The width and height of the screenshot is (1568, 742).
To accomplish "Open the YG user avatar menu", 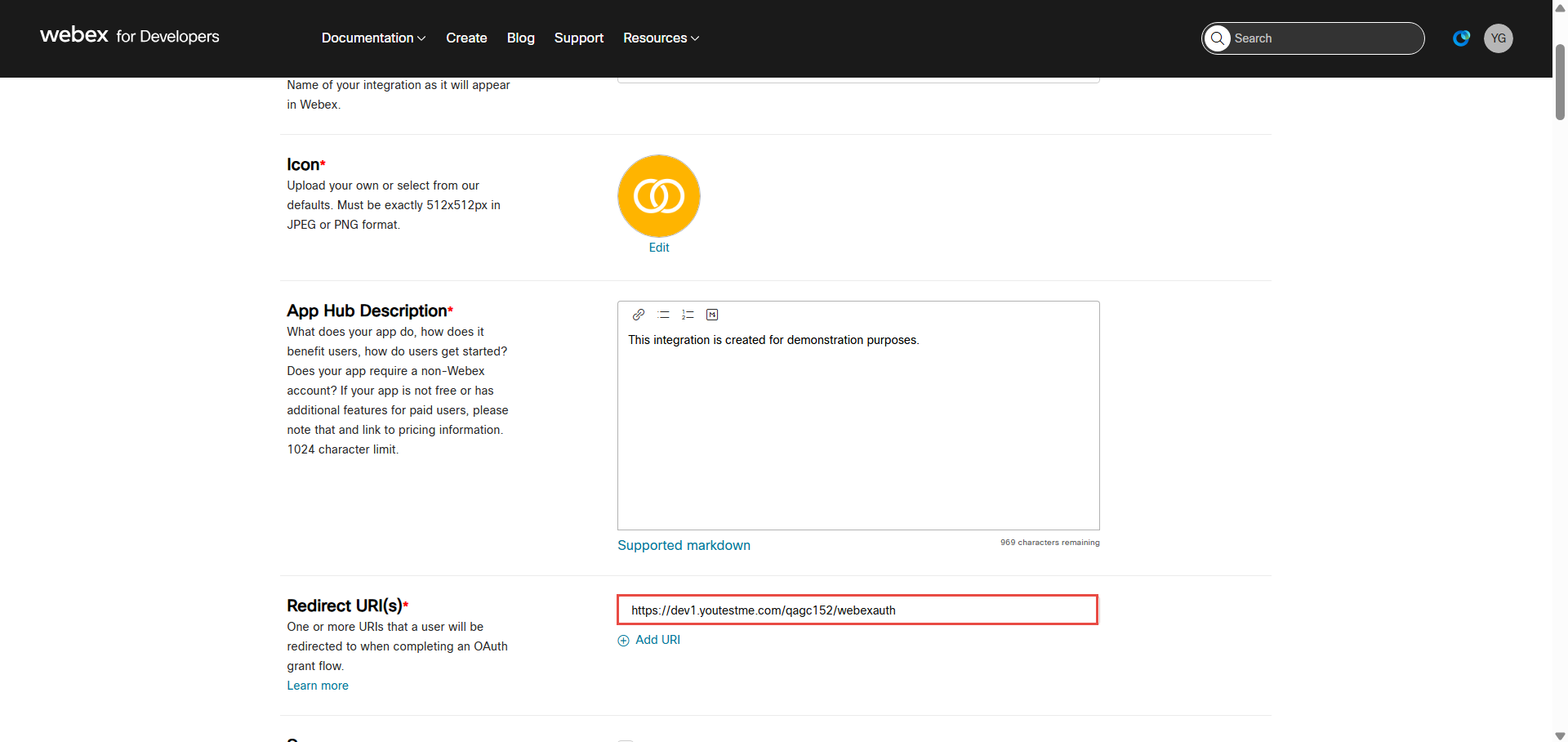I will [x=1498, y=38].
